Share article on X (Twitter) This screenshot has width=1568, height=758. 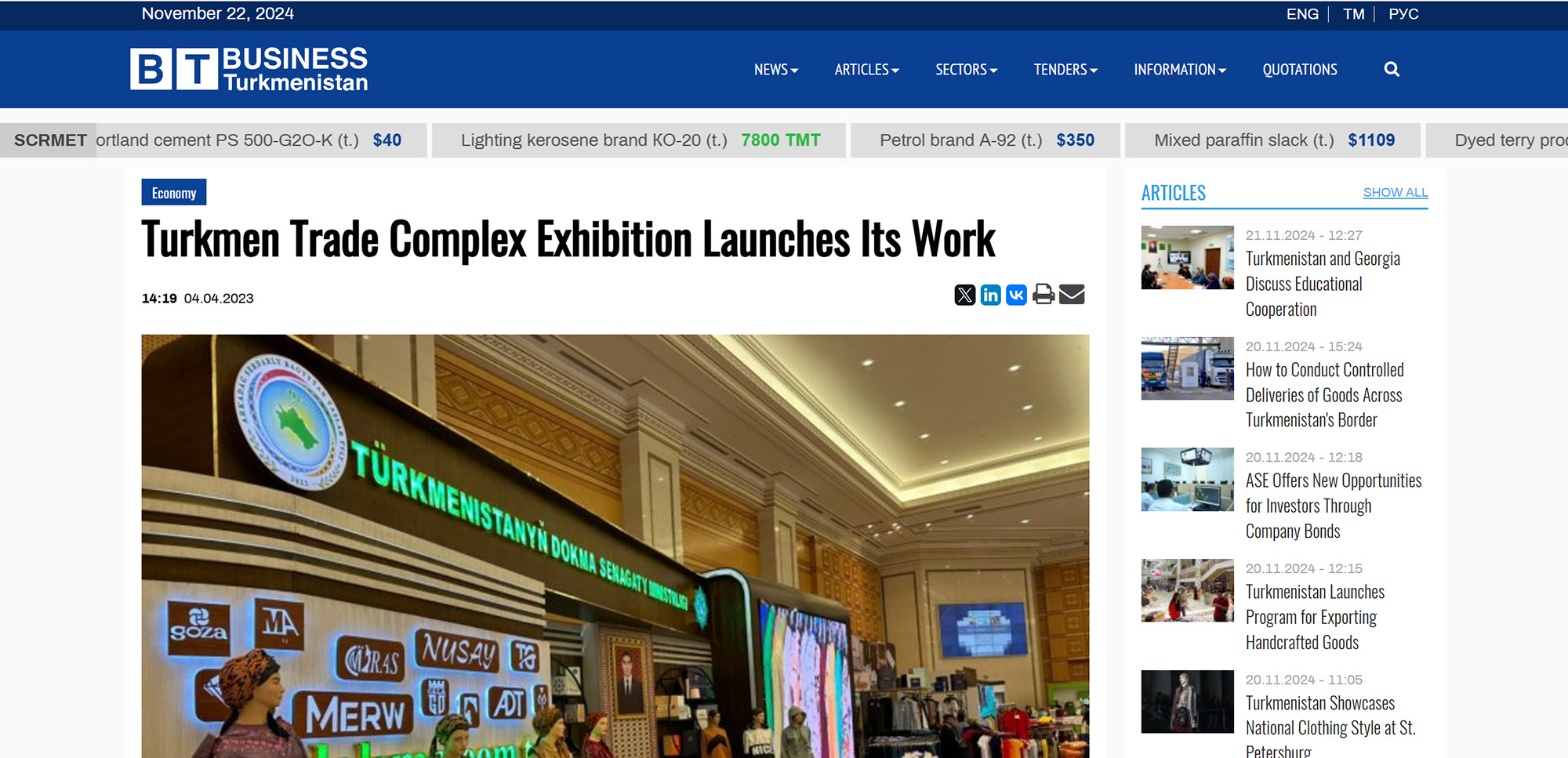coord(965,295)
